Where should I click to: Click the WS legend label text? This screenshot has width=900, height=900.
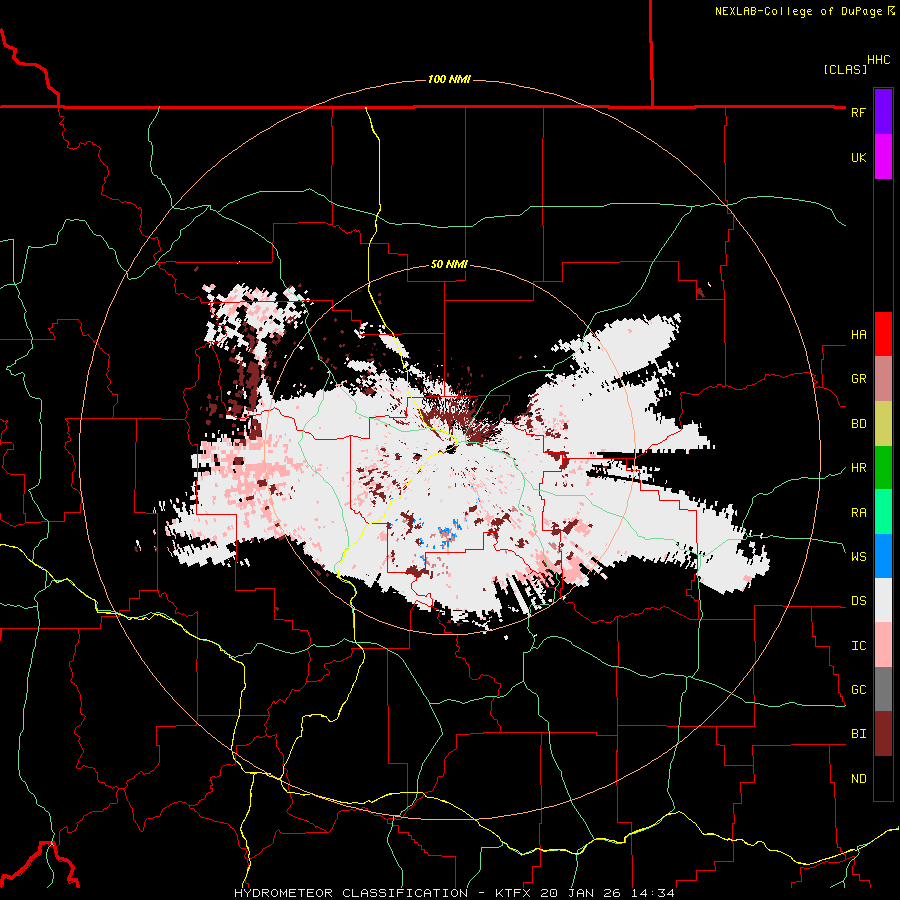[858, 557]
